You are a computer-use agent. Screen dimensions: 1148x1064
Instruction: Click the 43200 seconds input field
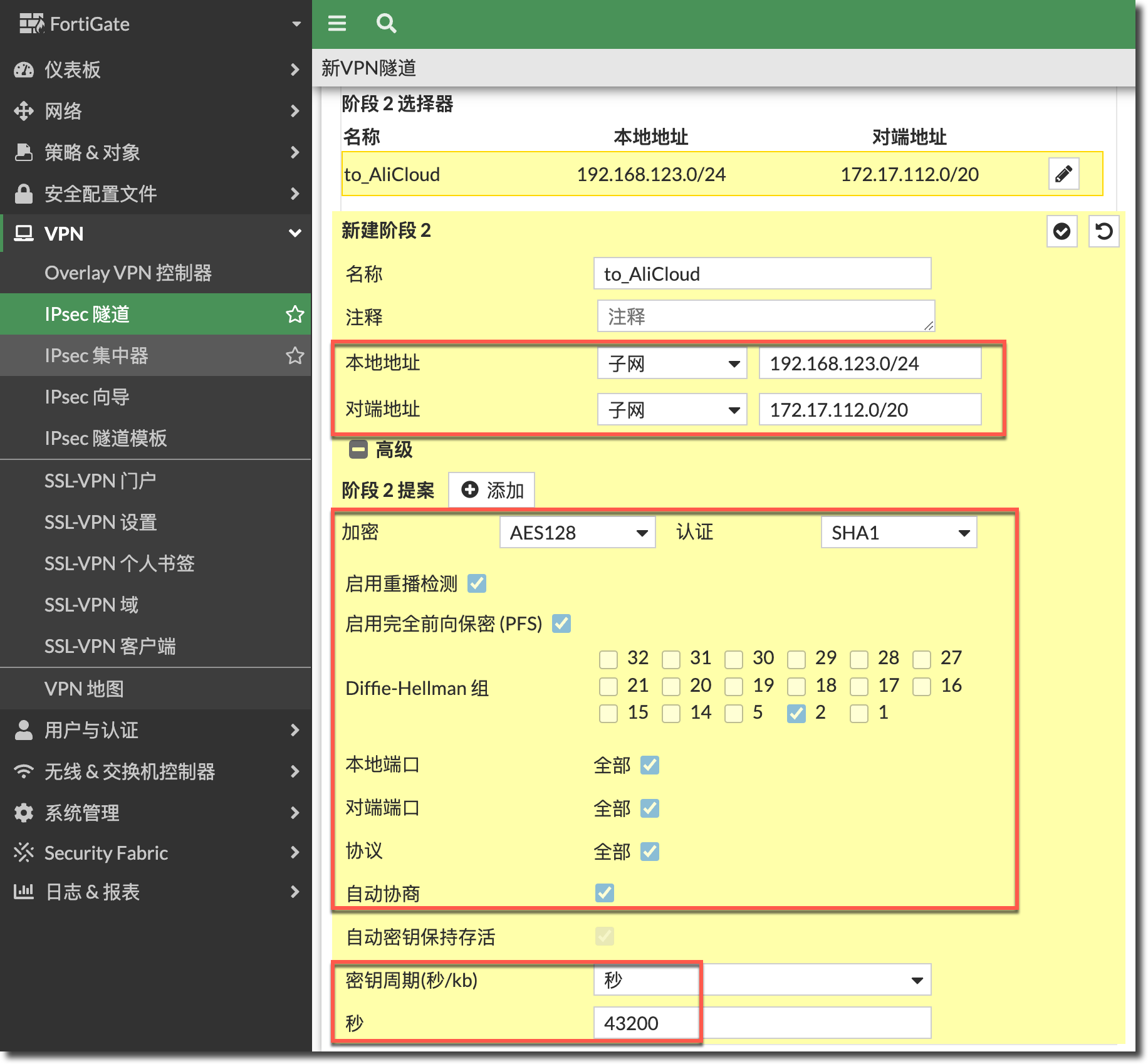[761, 1023]
